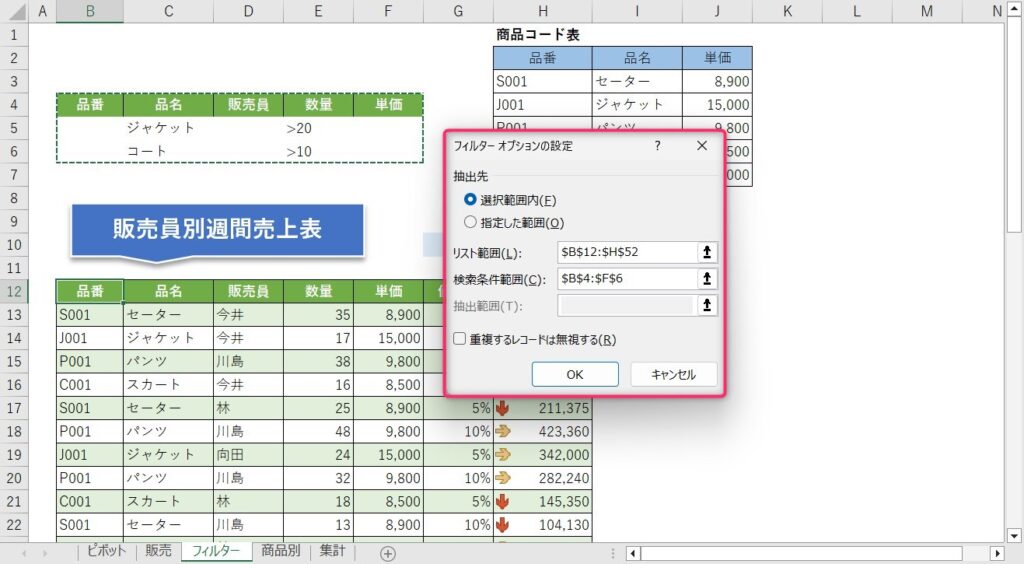Open the 商品別 sheet tab

[x=280, y=551]
